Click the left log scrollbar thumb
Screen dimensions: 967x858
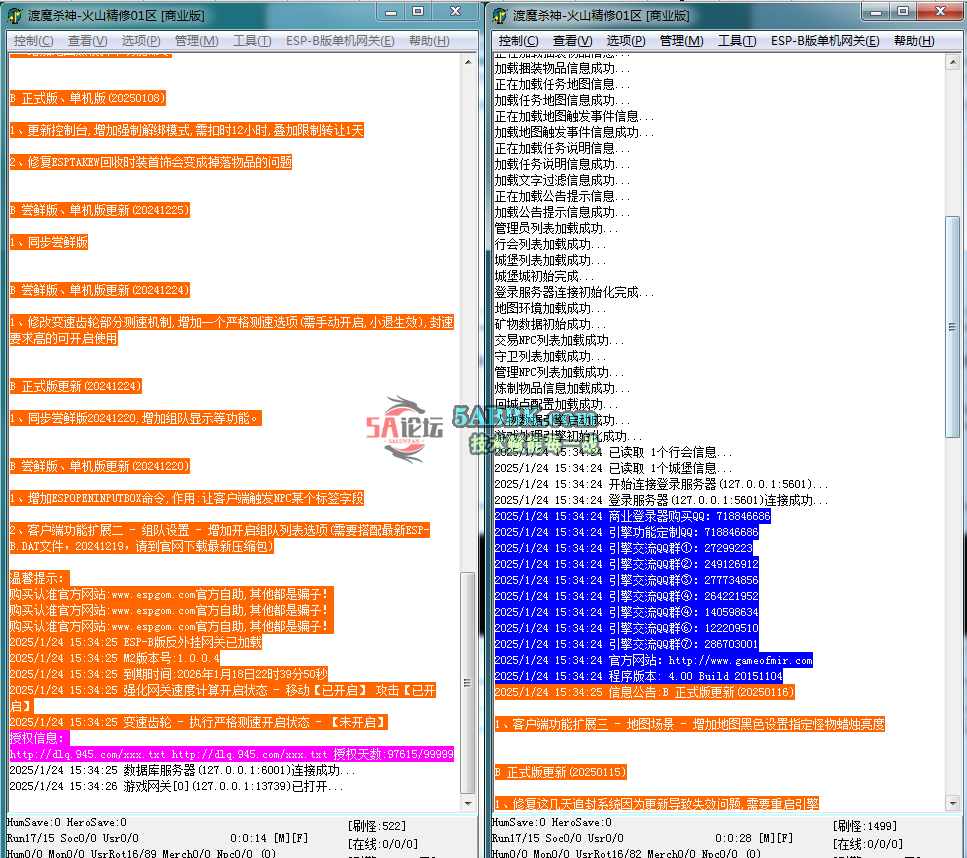click(468, 683)
